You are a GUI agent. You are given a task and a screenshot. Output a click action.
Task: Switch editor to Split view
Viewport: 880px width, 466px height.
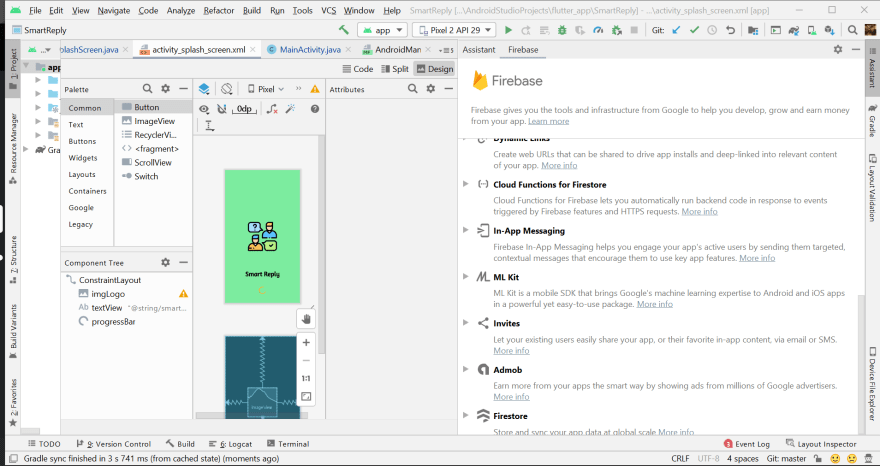[x=395, y=68]
